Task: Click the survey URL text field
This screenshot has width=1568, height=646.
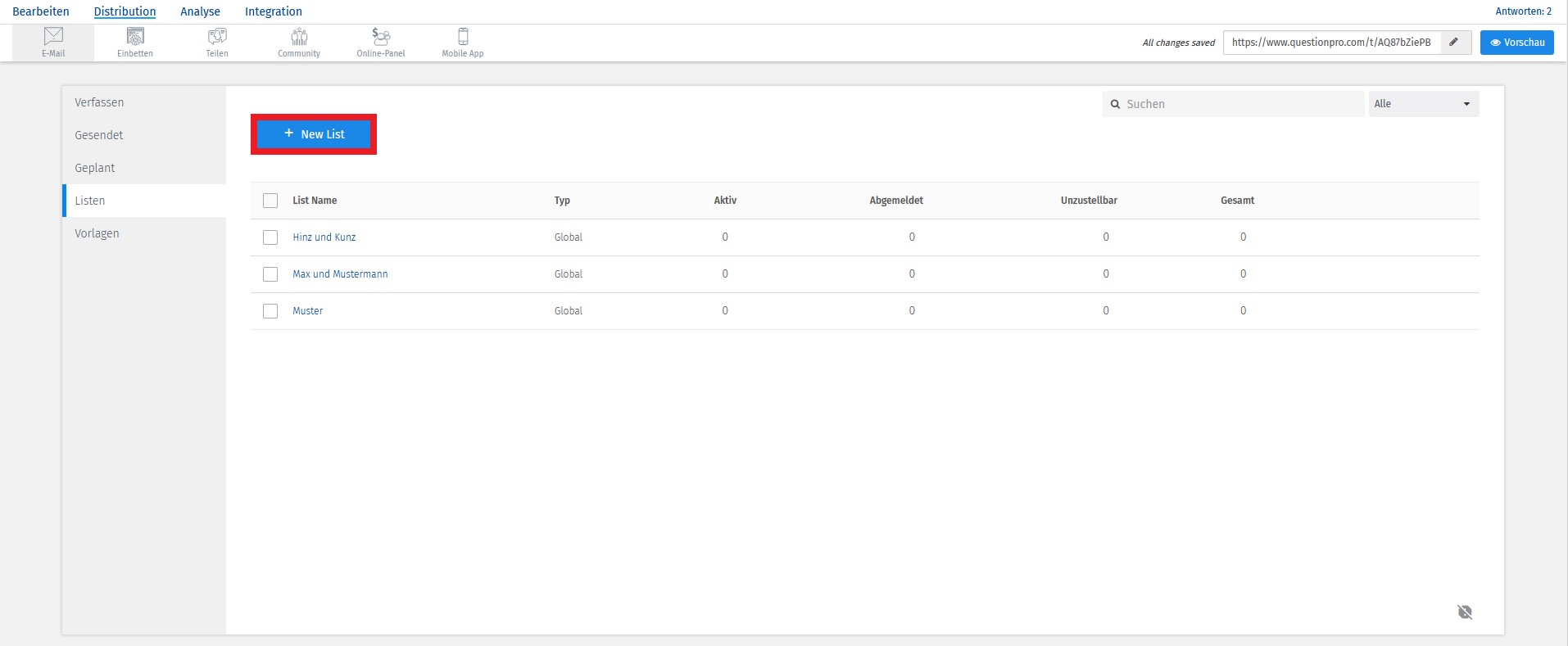Action: pyautogui.click(x=1332, y=43)
